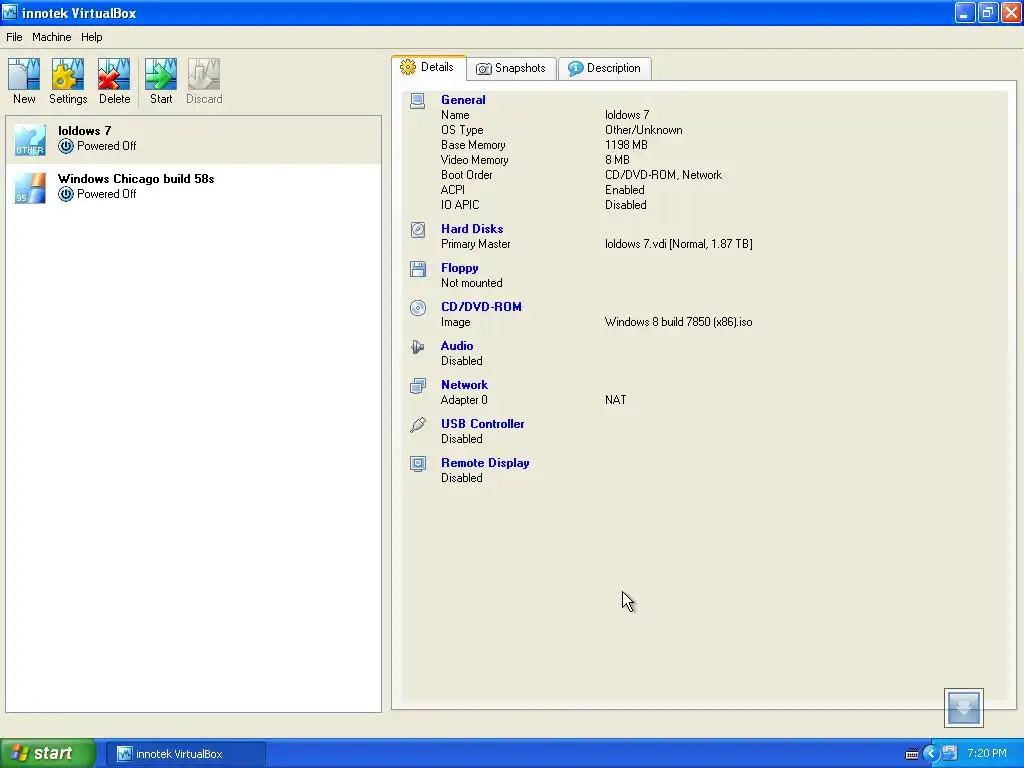Click the Boot Order label

click(x=466, y=175)
